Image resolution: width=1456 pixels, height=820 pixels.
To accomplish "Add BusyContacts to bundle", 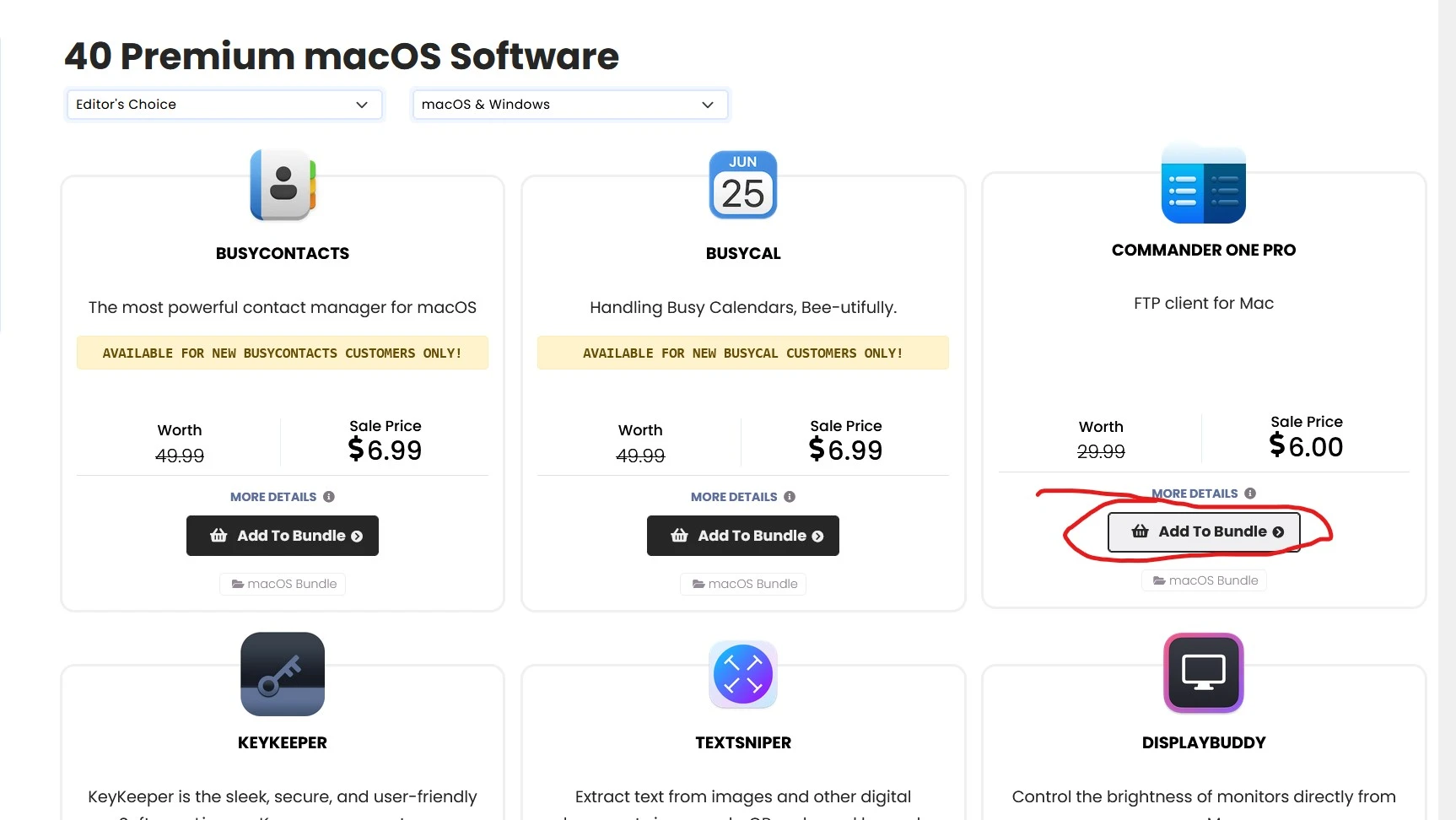I will pos(283,536).
